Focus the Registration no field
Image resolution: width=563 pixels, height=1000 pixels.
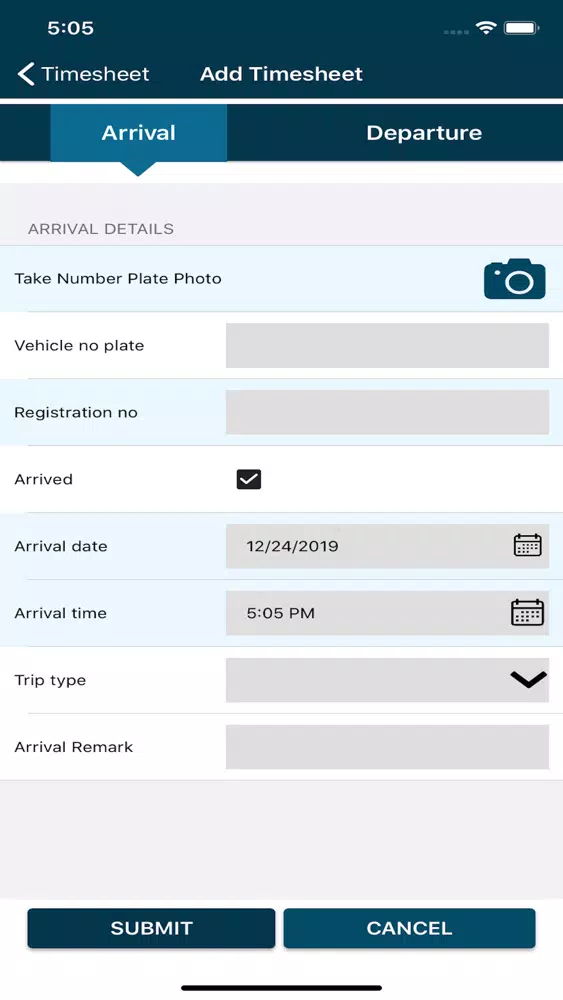pos(387,412)
